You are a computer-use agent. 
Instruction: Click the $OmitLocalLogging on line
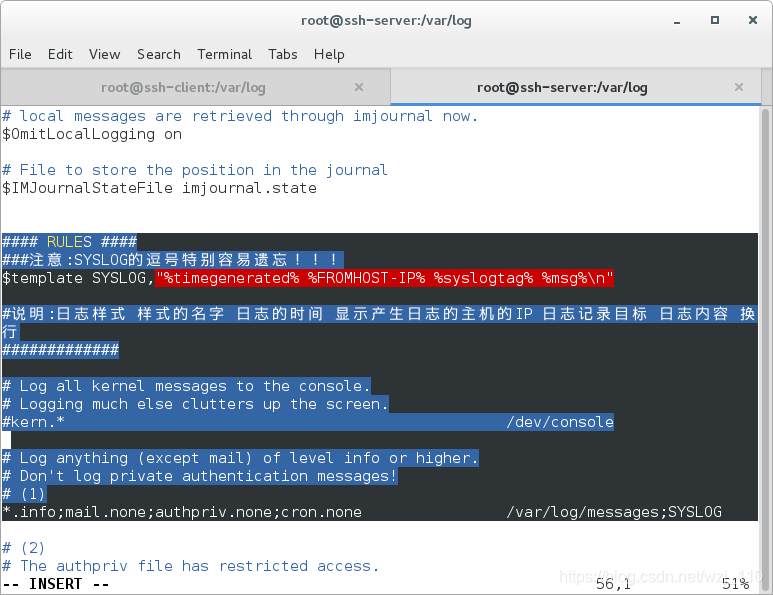tap(92, 134)
